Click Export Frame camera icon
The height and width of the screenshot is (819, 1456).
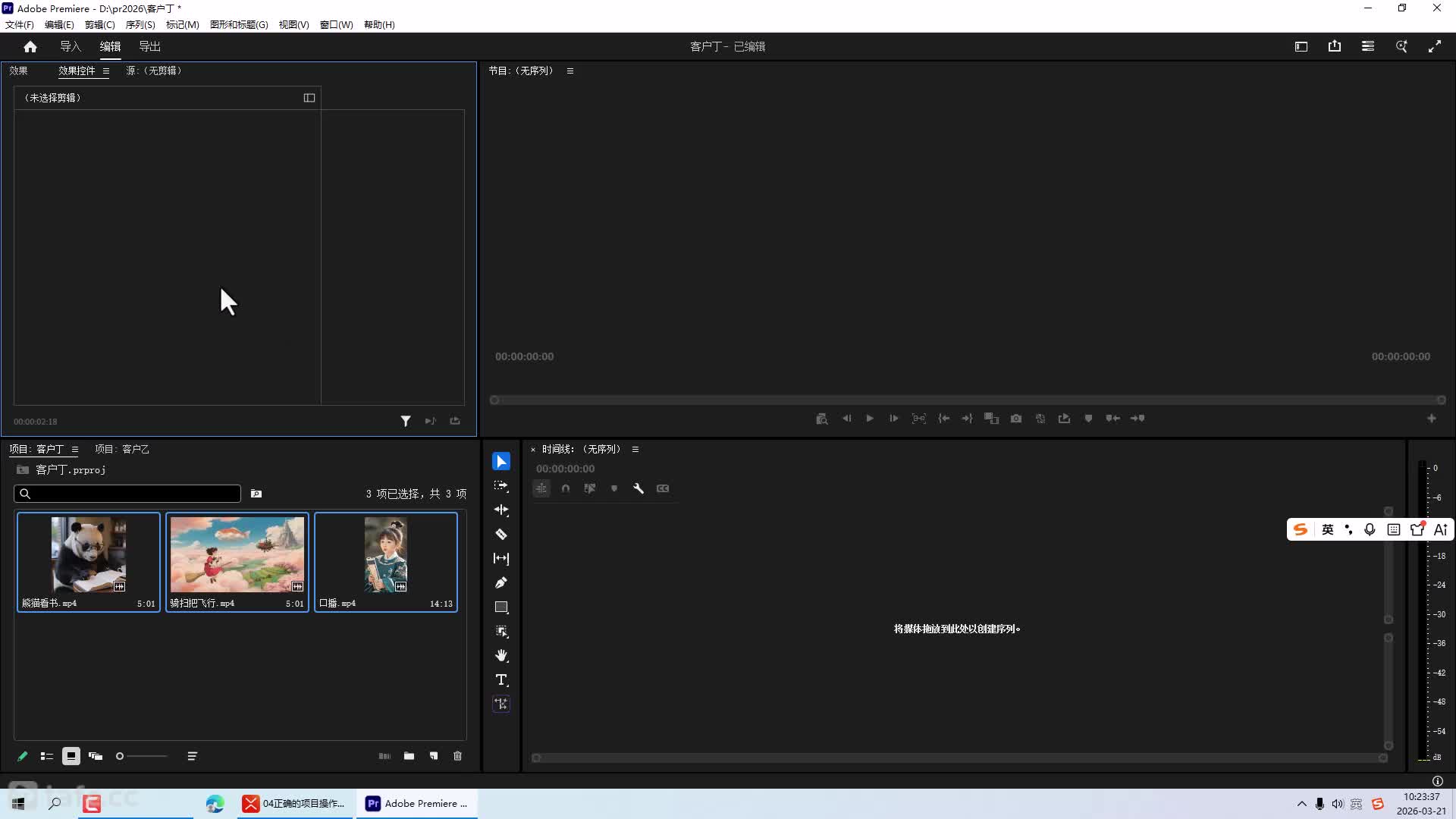click(x=1016, y=419)
